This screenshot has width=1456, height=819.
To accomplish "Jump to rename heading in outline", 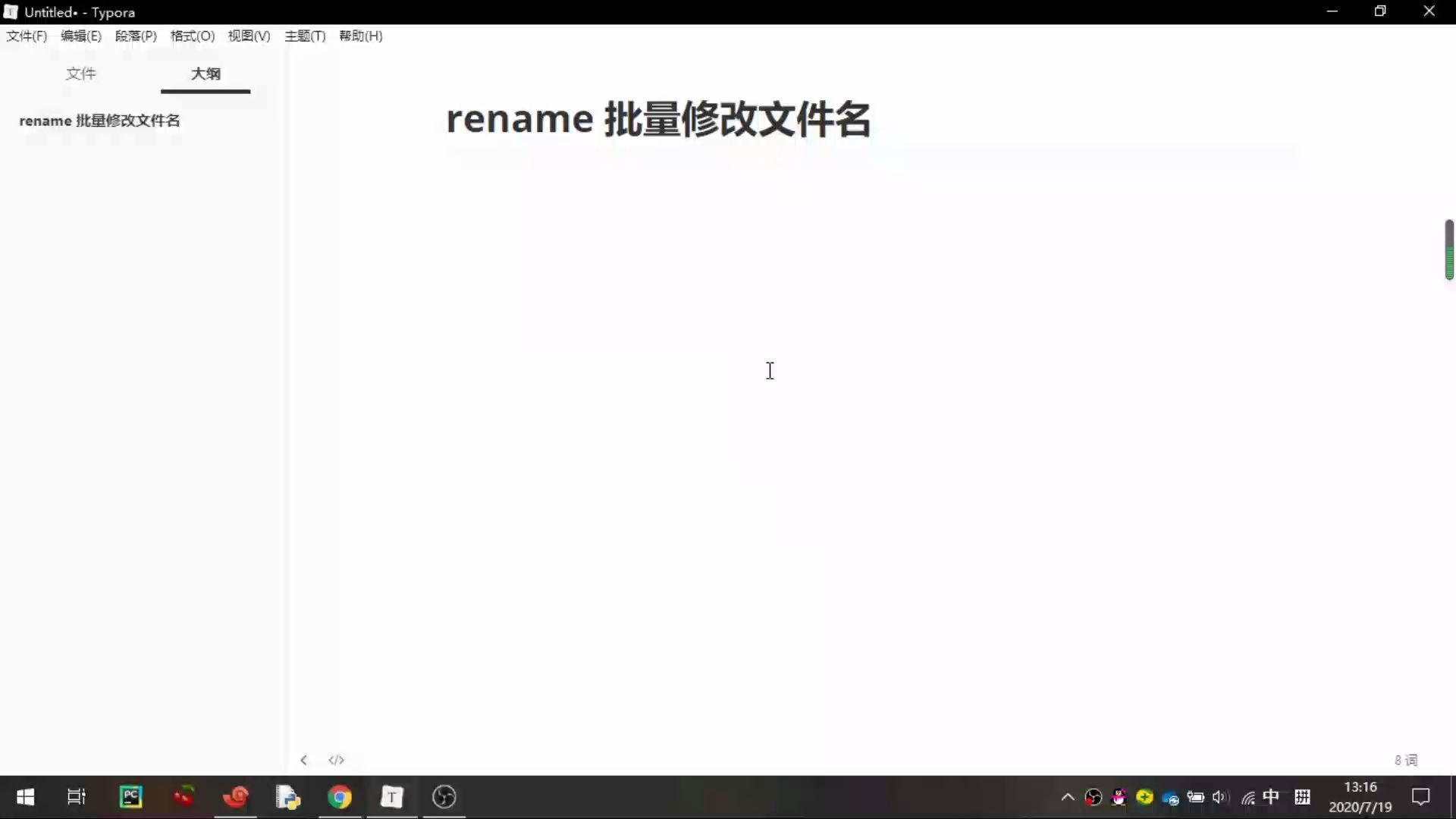I will click(x=99, y=121).
